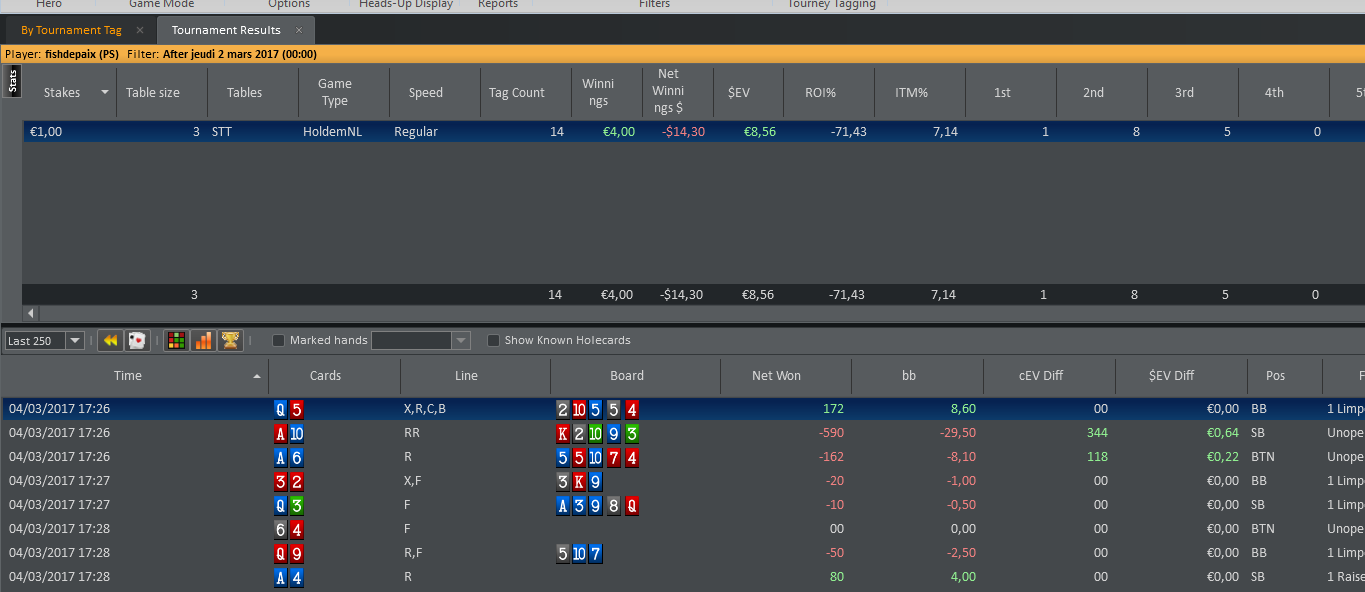Close the By Tournament Tag tab

(x=140, y=30)
